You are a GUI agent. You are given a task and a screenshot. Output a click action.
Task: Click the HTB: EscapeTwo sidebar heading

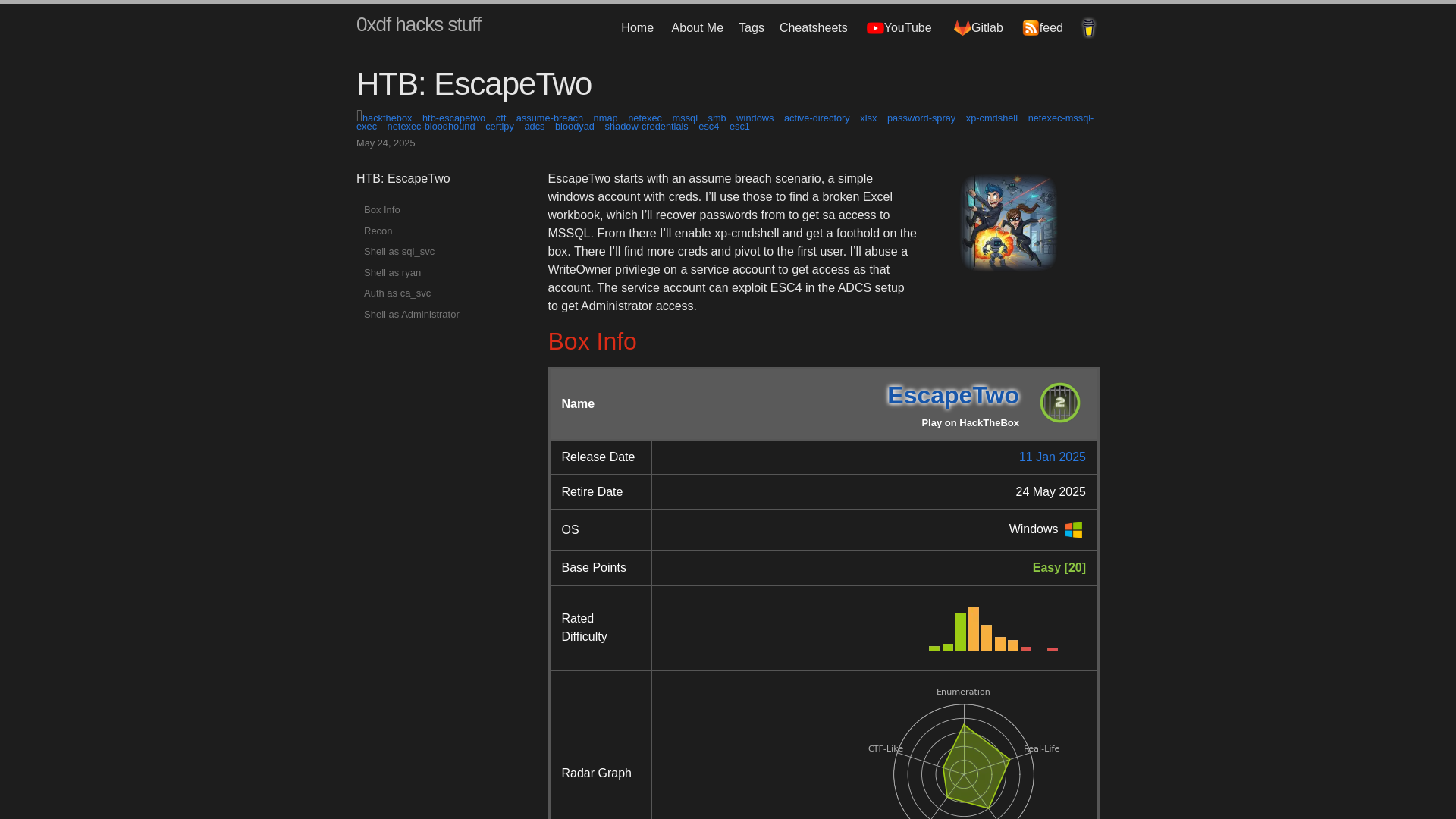[x=403, y=179]
